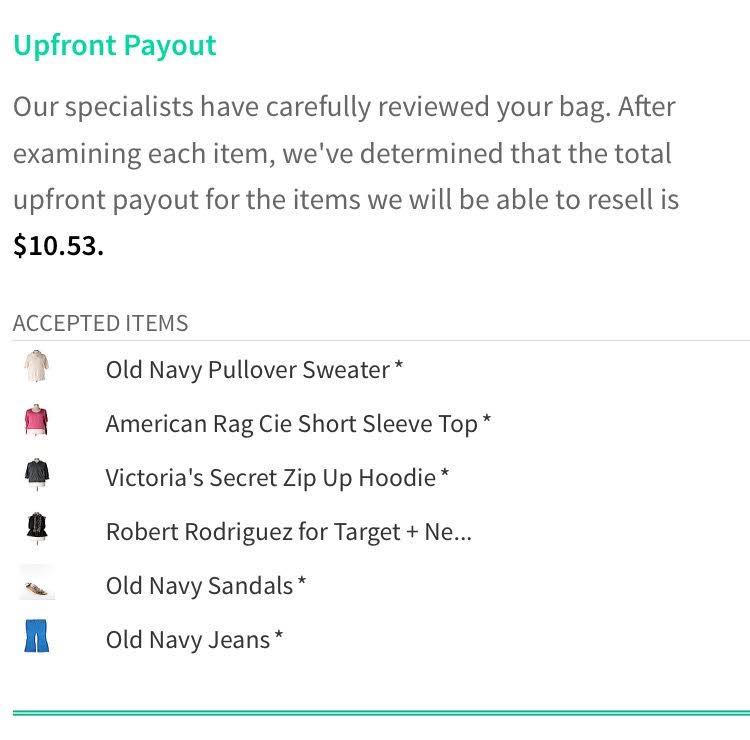Click the ACCEPTED ITEMS section header
Image resolution: width=750 pixels, height=740 pixels.
pyautogui.click(x=100, y=323)
